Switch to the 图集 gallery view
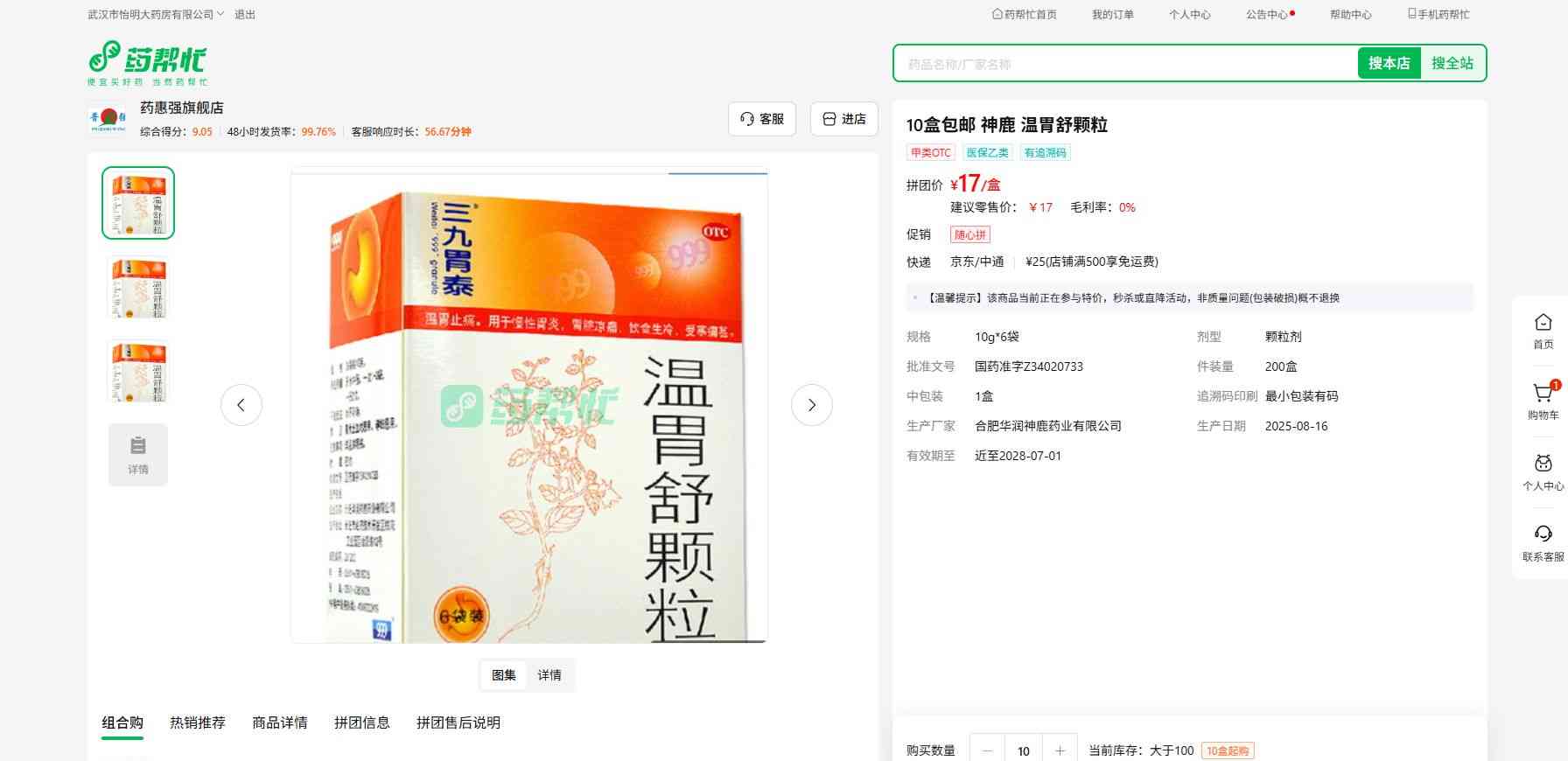 tap(504, 675)
